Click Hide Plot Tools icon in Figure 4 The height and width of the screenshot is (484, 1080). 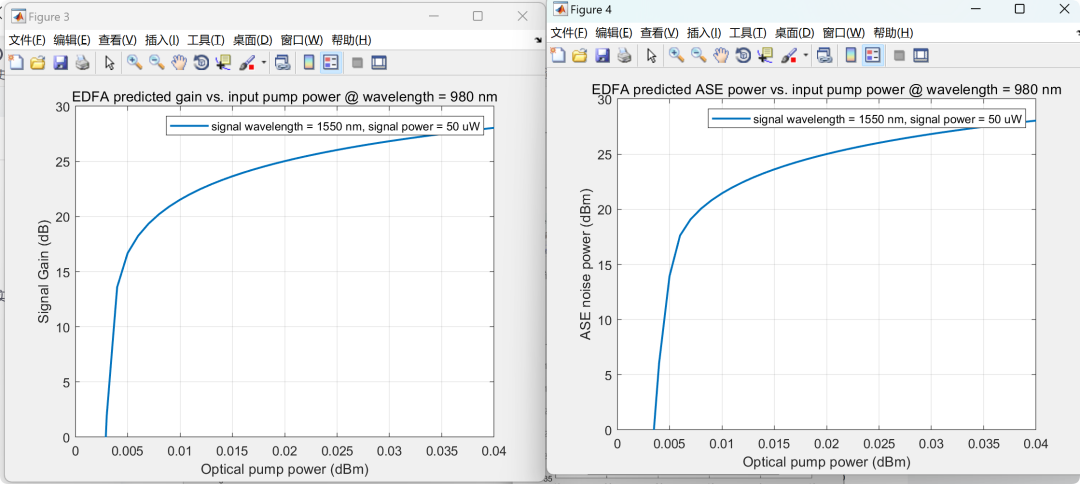click(x=899, y=55)
